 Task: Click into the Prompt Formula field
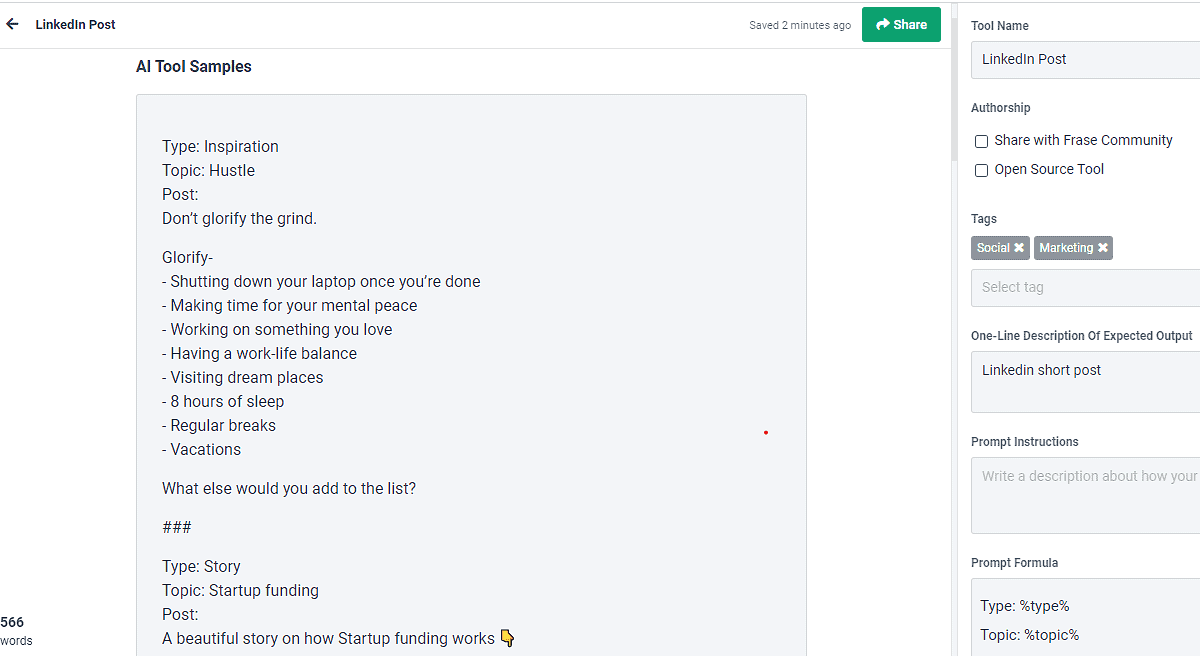point(1085,620)
